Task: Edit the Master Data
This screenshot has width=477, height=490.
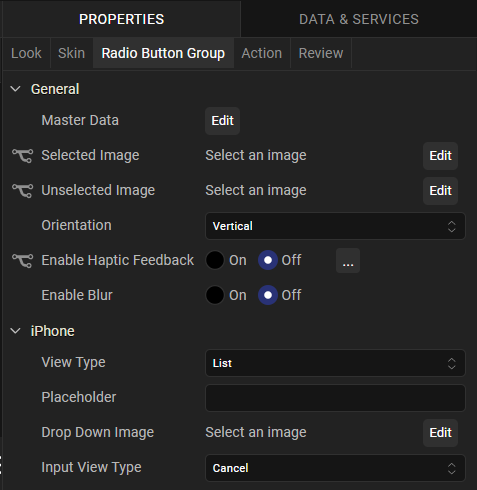Action: pyautogui.click(x=222, y=121)
